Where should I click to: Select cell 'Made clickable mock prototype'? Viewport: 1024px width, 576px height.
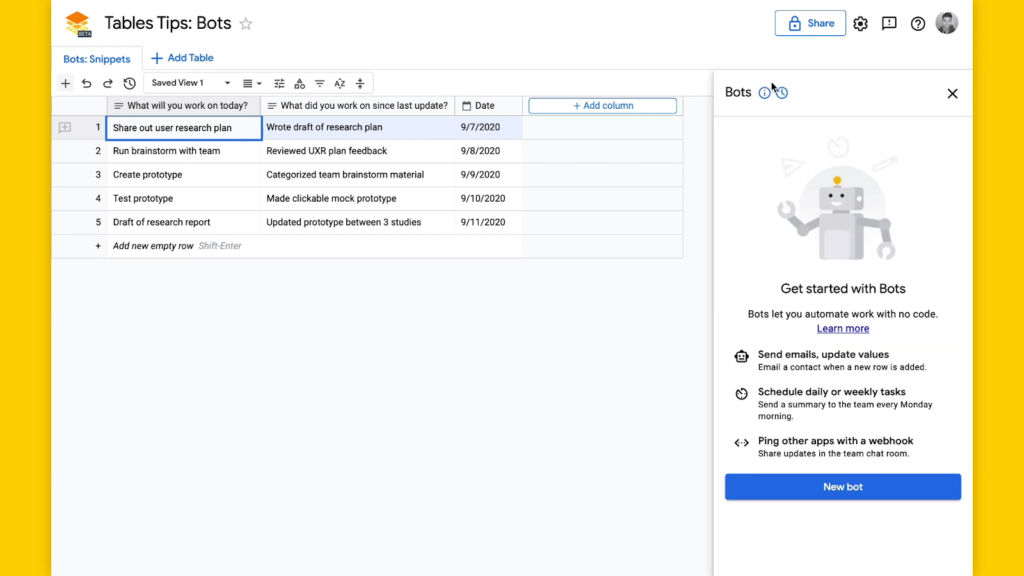click(x=358, y=199)
